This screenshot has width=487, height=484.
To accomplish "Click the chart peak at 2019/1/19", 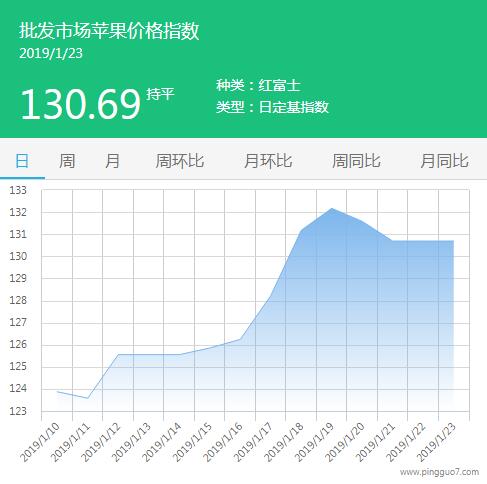I will [x=332, y=209].
